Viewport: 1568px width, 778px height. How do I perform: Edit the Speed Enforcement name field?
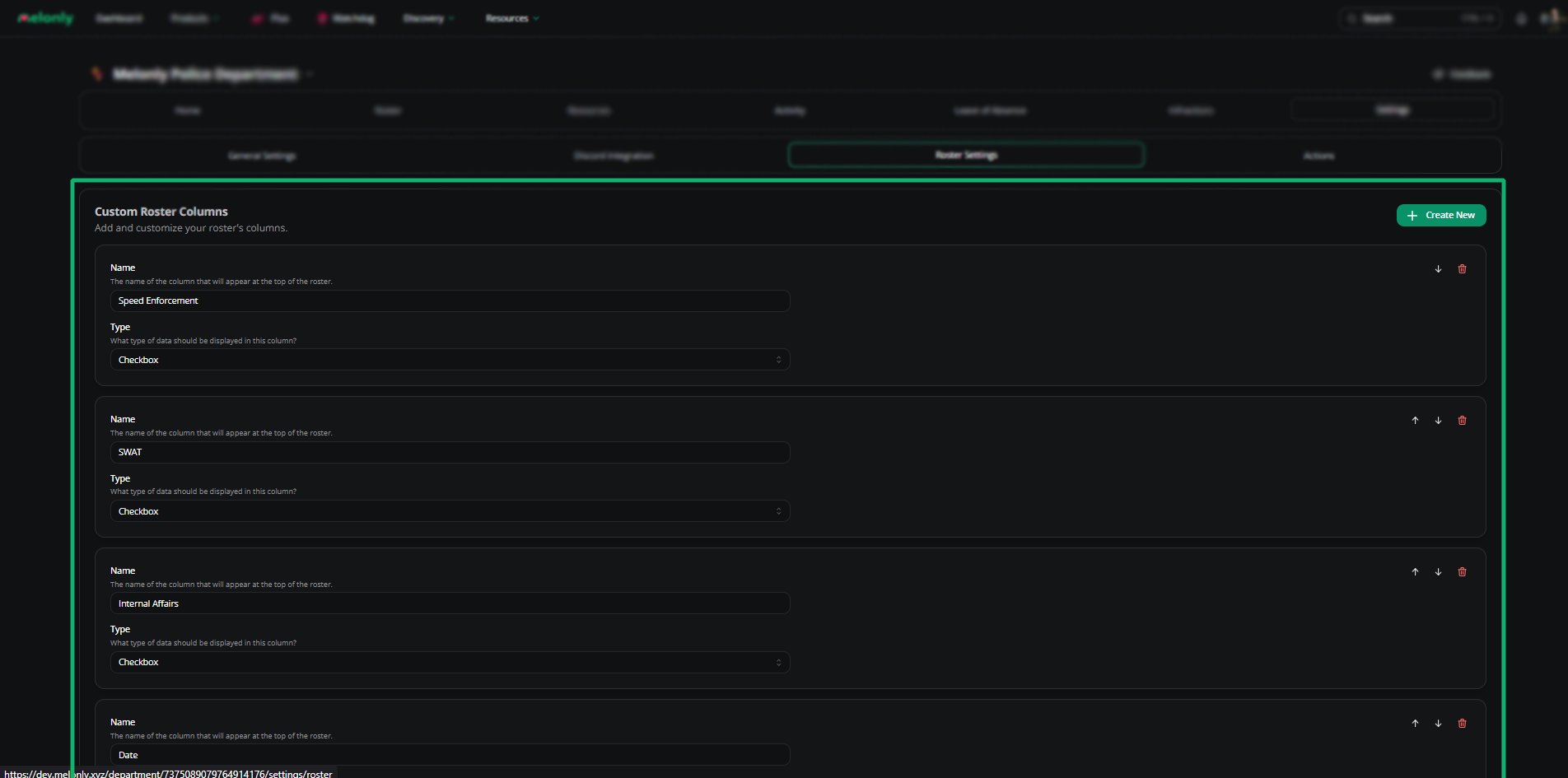(x=450, y=301)
